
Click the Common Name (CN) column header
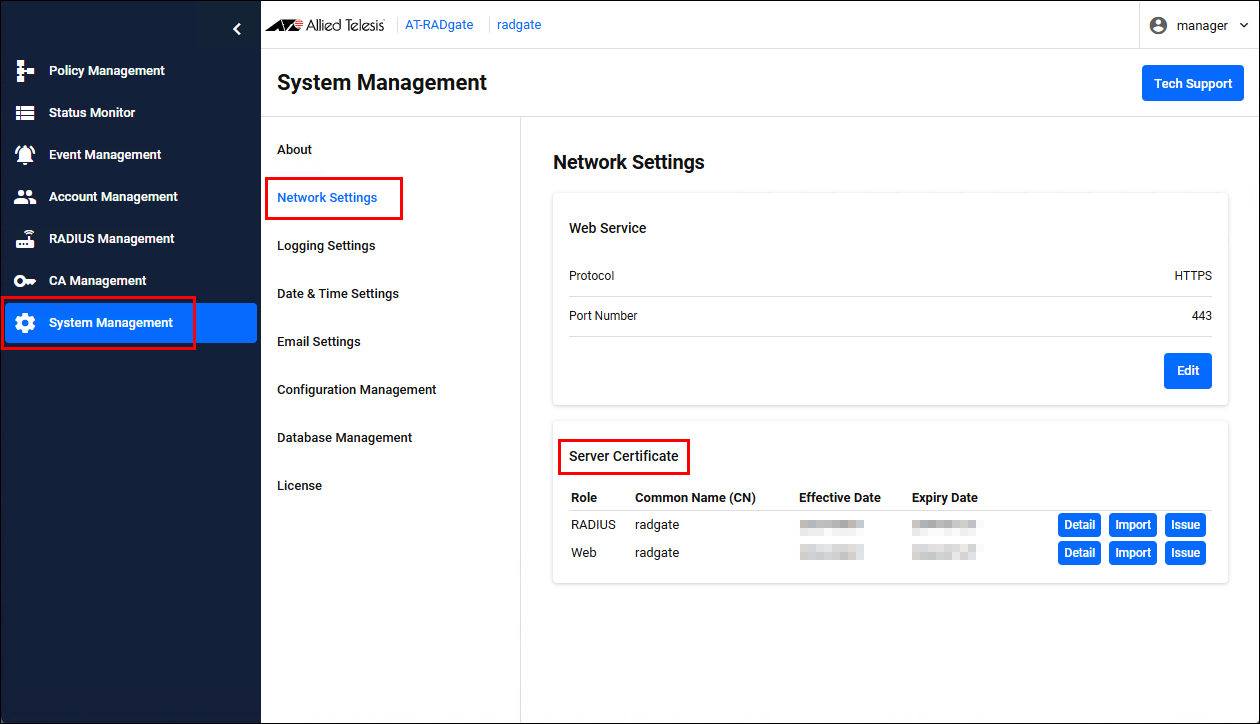(695, 498)
